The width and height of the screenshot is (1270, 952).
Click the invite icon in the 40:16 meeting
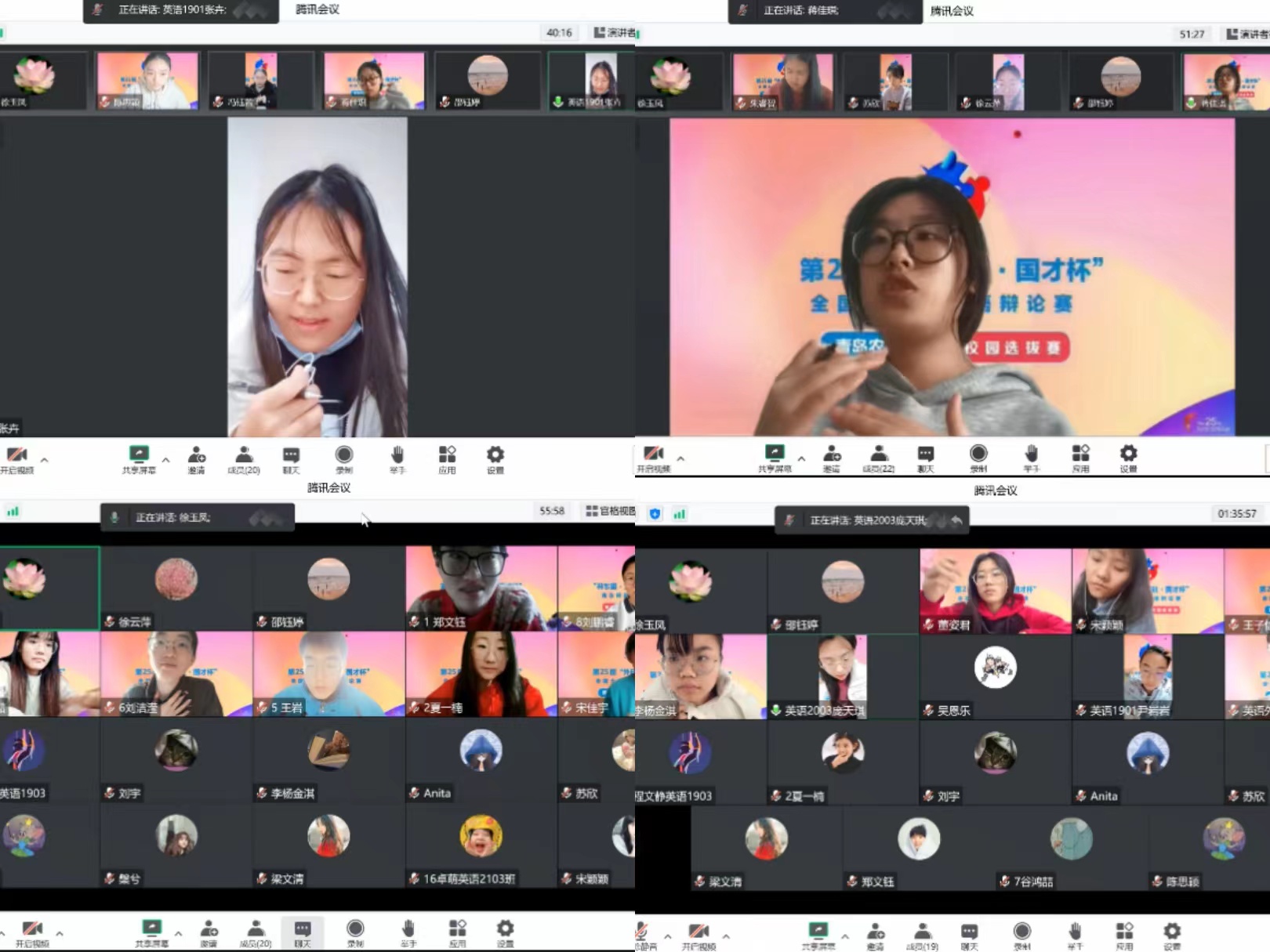tap(196, 459)
